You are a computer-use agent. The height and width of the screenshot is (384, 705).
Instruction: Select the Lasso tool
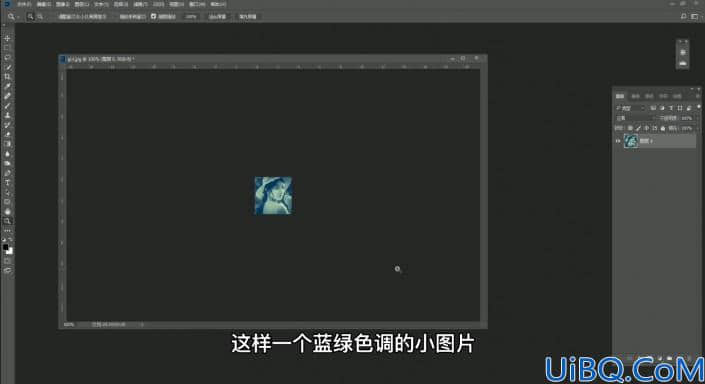[x=7, y=58]
